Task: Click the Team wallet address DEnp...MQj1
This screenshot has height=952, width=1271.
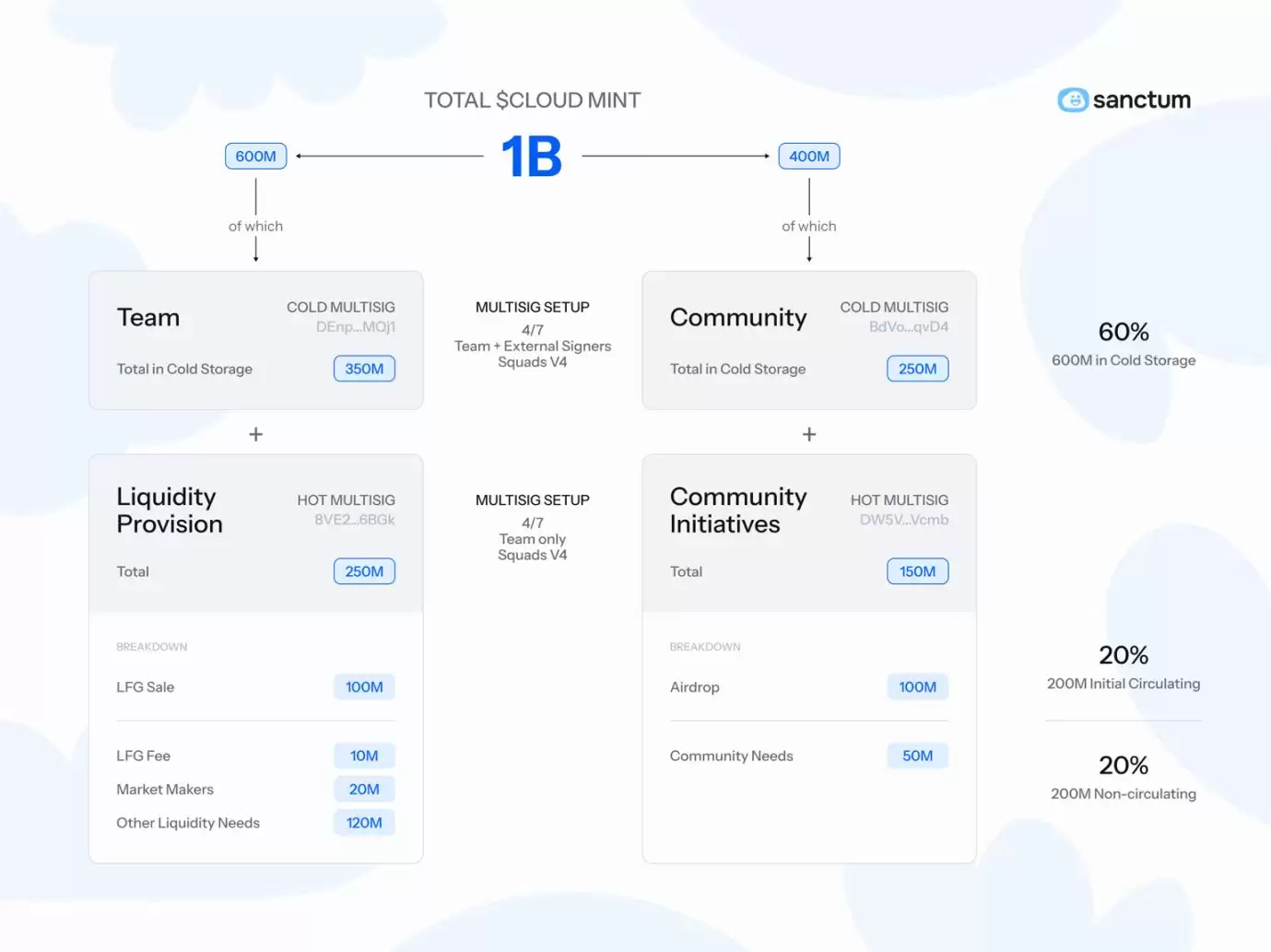Action: pyautogui.click(x=355, y=327)
